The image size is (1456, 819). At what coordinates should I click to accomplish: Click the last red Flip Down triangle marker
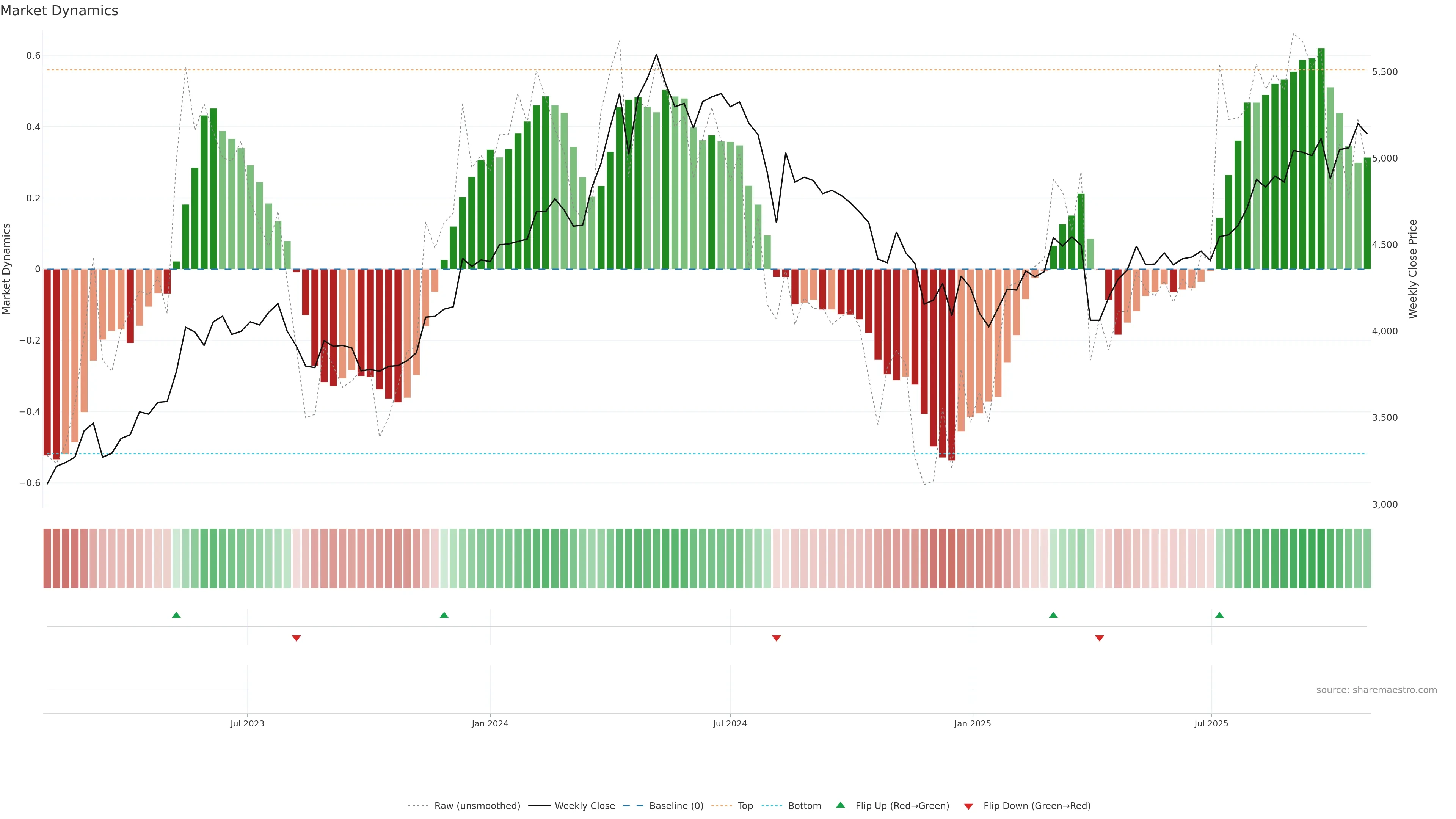(x=1099, y=638)
